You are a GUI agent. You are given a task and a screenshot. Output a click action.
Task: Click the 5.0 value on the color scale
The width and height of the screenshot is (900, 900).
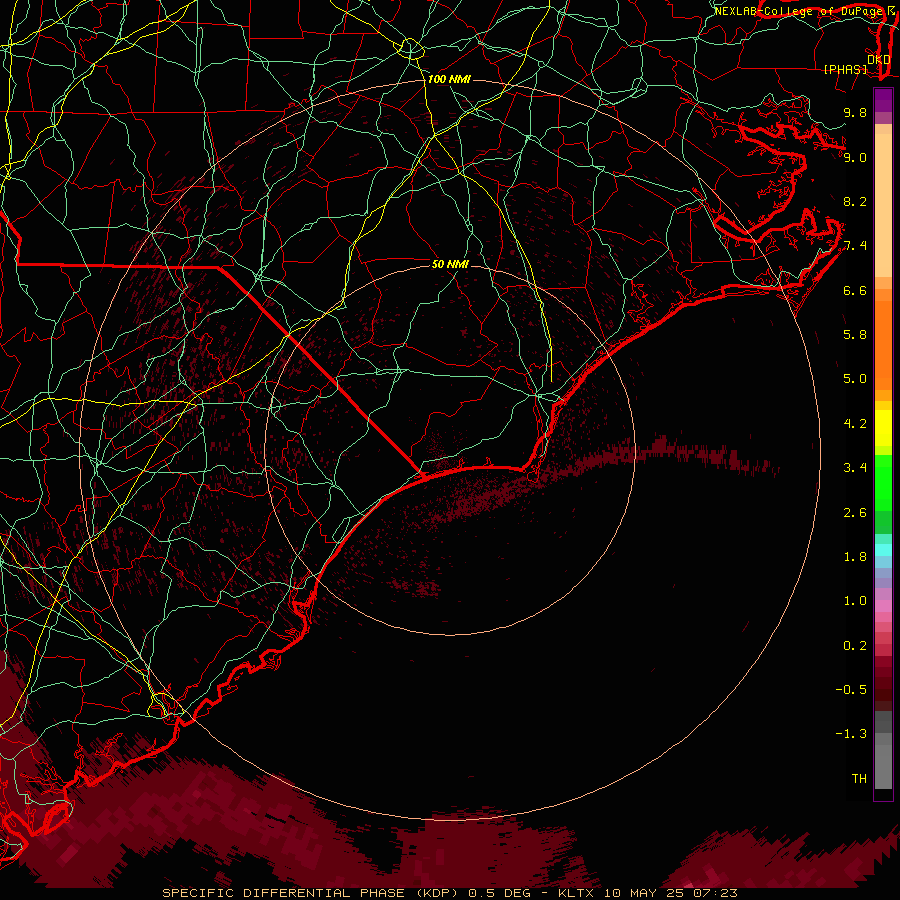pyautogui.click(x=855, y=379)
